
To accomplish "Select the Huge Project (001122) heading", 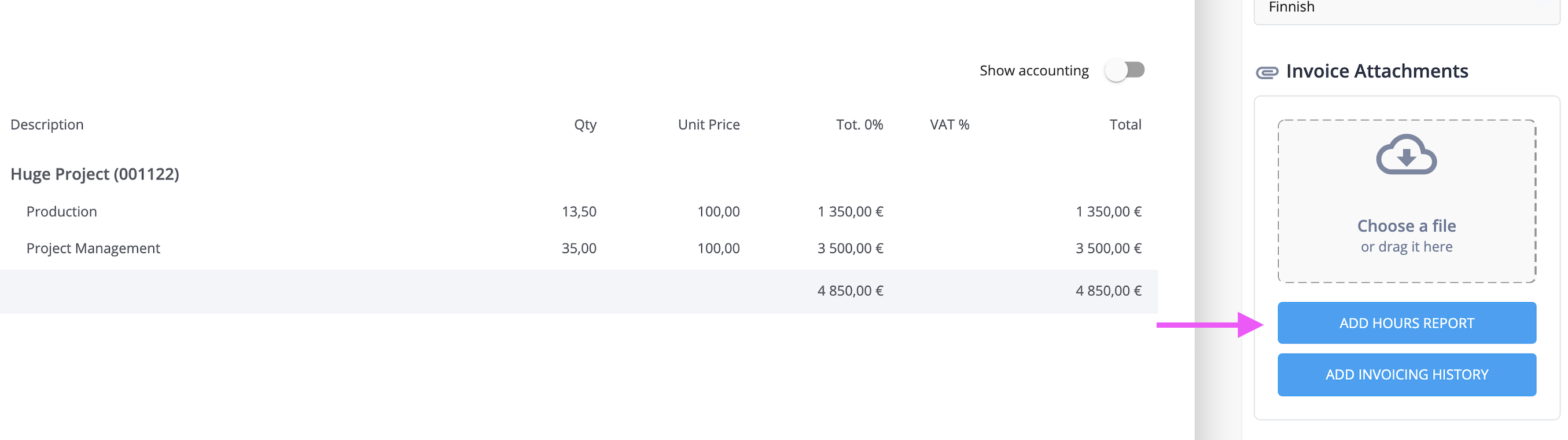I will 95,174.
